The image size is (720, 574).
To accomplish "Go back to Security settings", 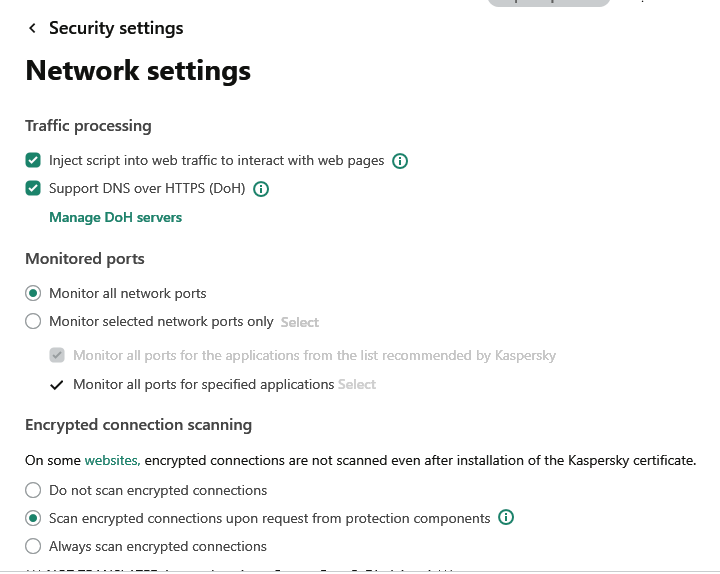I will pos(32,28).
